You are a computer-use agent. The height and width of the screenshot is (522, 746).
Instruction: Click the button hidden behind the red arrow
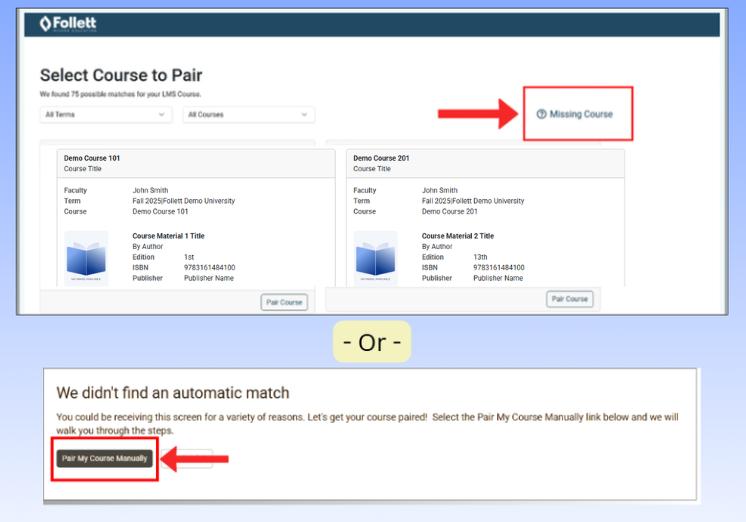click(186, 459)
